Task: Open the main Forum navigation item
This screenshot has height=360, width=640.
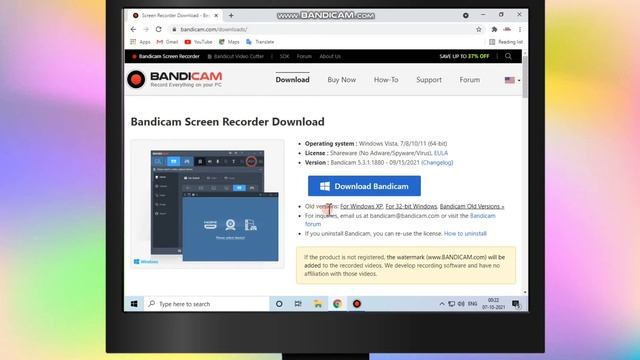Action: coord(470,80)
